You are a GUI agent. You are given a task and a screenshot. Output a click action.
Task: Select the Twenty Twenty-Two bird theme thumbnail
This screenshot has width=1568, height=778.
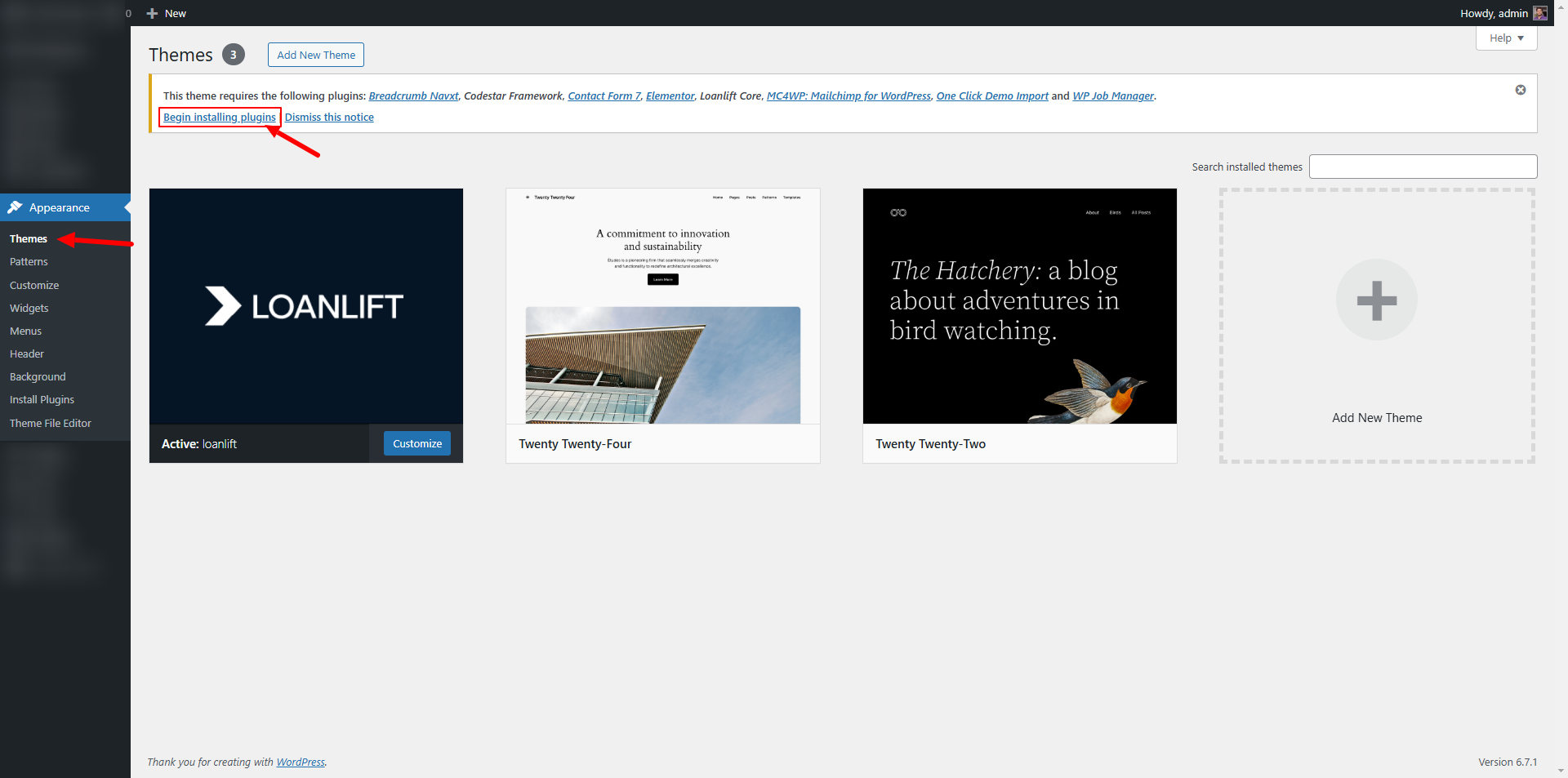(1019, 306)
